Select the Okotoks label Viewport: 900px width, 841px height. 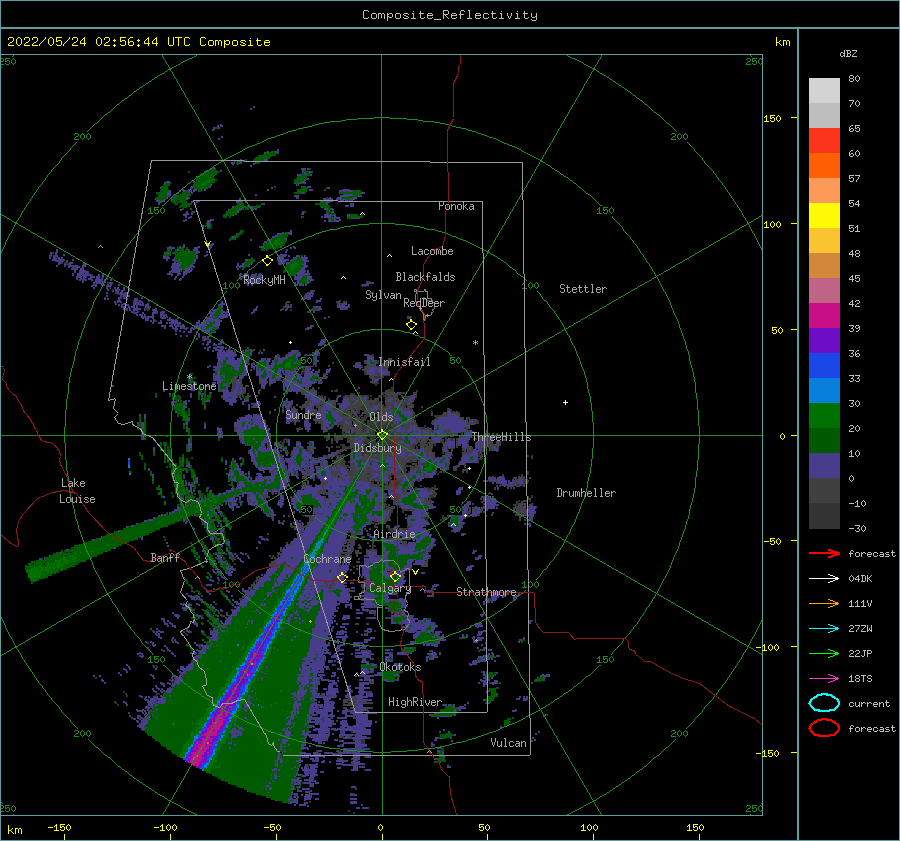click(x=400, y=666)
